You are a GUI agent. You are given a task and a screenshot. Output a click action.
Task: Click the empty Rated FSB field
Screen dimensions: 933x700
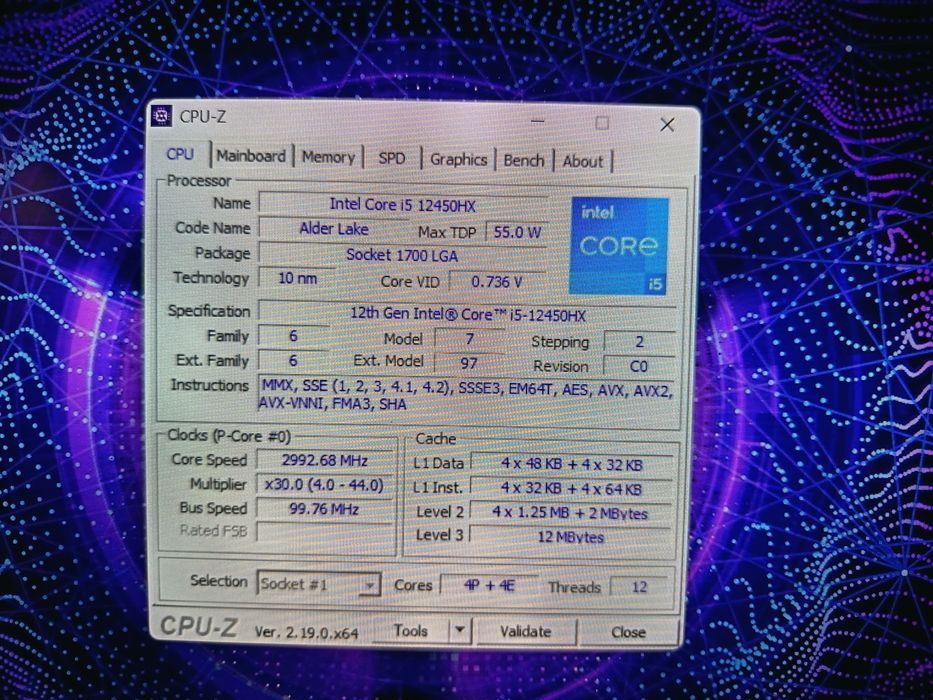click(325, 532)
